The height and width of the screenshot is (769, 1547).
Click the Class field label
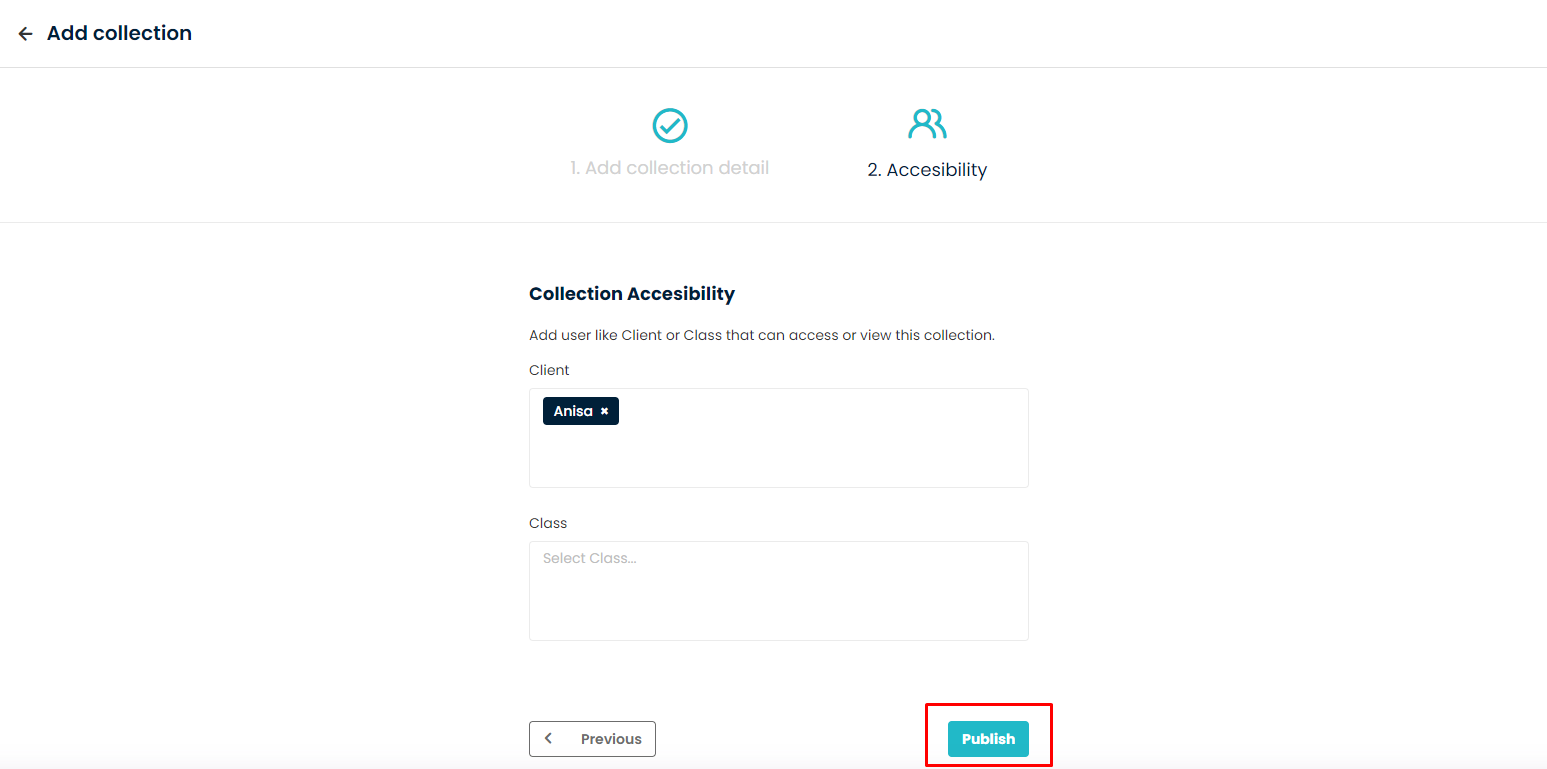tap(548, 523)
